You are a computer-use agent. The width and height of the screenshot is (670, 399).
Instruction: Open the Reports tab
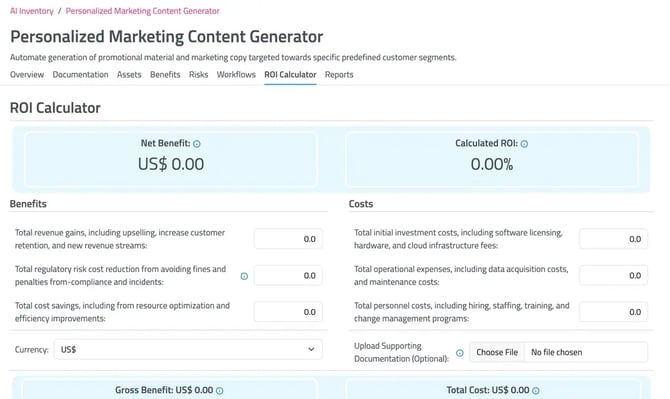tap(339, 74)
